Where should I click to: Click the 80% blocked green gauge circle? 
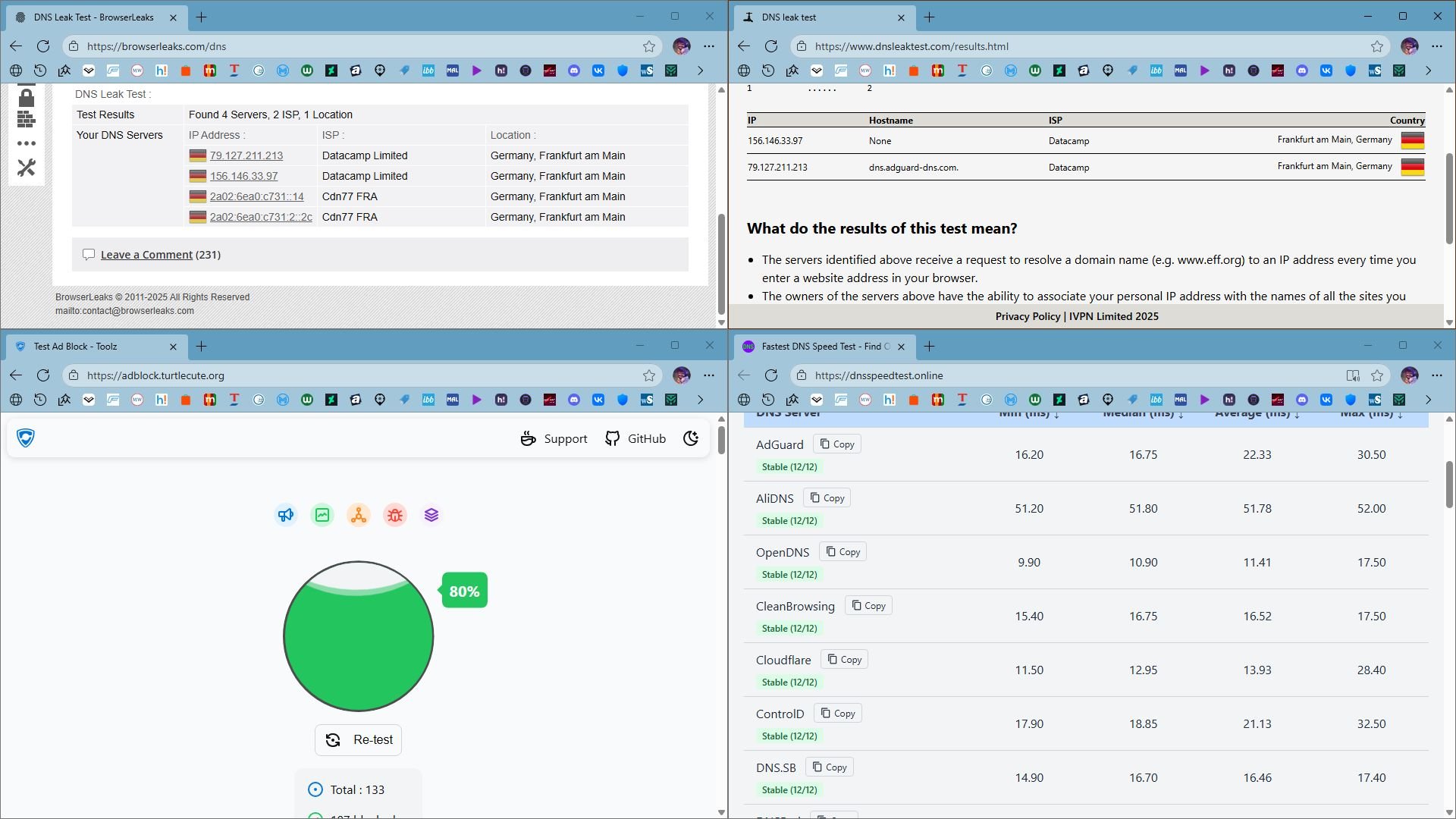tap(359, 636)
